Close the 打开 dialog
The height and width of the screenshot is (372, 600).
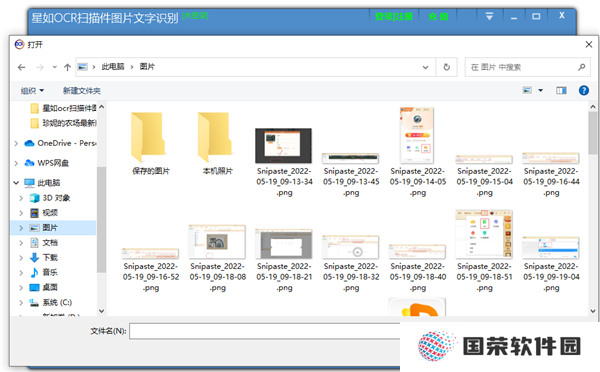pyautogui.click(x=589, y=45)
